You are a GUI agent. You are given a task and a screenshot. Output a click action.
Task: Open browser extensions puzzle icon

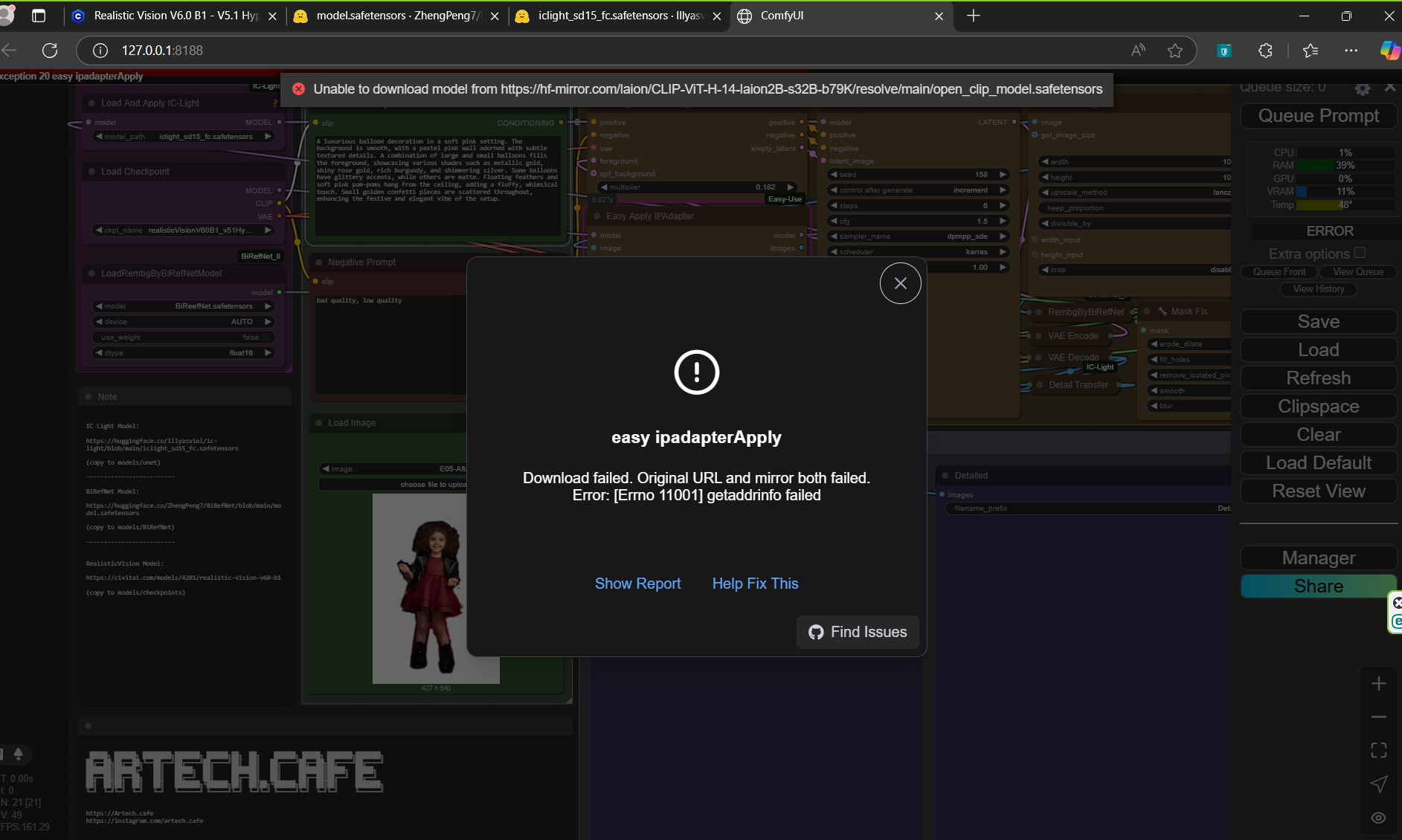click(1265, 51)
